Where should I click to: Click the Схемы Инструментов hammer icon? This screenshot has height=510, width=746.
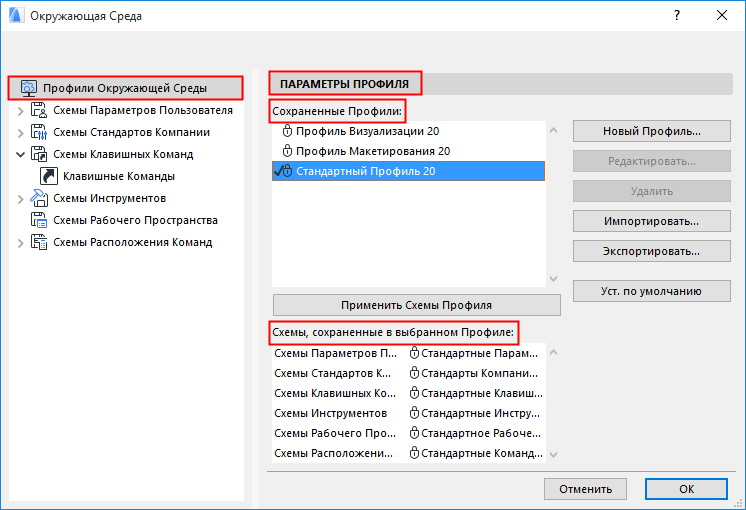click(39, 198)
